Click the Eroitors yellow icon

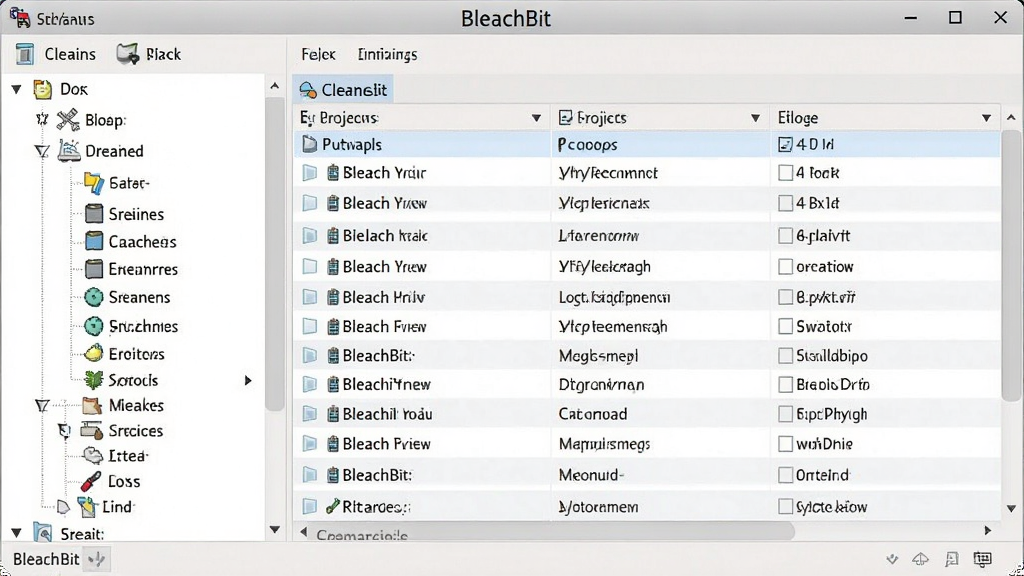click(x=94, y=353)
